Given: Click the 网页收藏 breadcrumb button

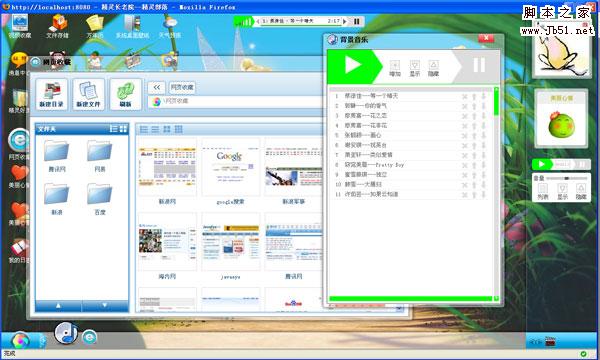Looking at the screenshot, I should (x=182, y=88).
